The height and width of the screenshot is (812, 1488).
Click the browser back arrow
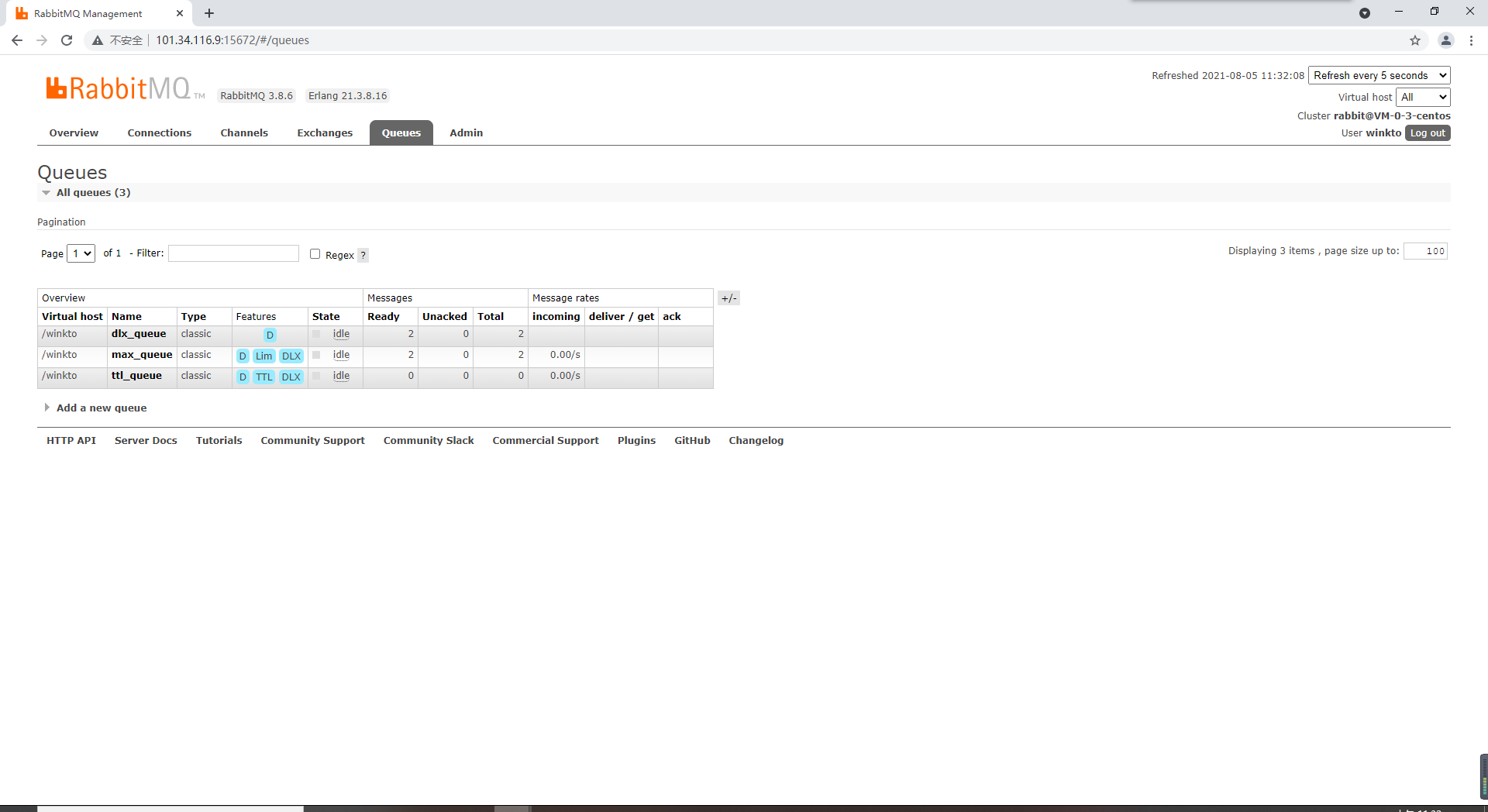pyautogui.click(x=17, y=40)
